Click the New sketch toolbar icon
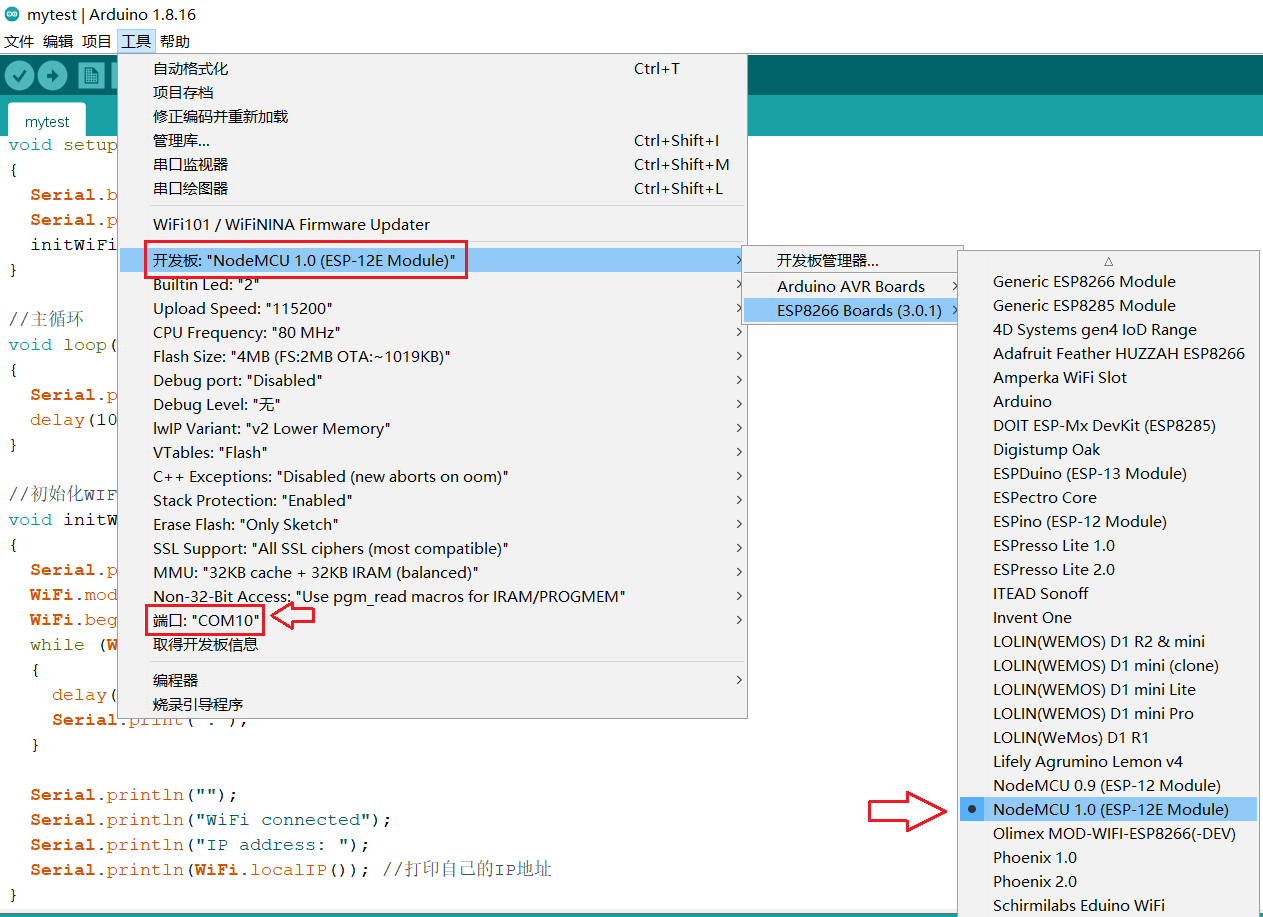 pyautogui.click(x=91, y=76)
